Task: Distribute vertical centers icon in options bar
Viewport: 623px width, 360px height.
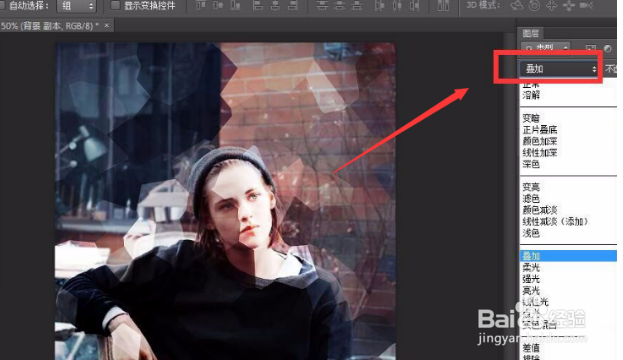Action: point(339,6)
